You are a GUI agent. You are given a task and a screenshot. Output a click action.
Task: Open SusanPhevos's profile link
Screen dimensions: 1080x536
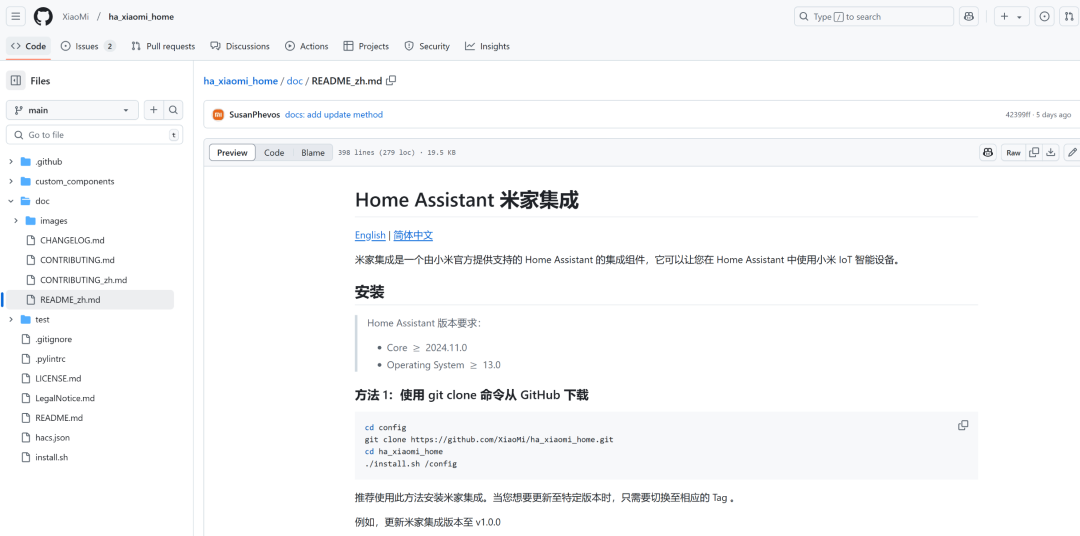click(x=254, y=115)
